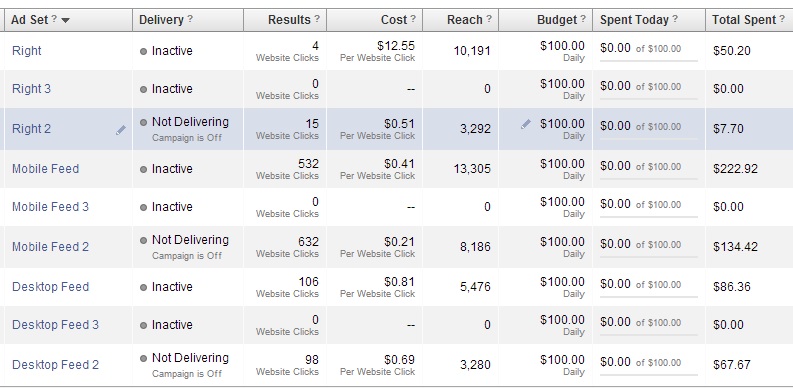The image size is (793, 388).
Task: Select Desktop Feed 3 total spent cell
Action: tap(749, 325)
